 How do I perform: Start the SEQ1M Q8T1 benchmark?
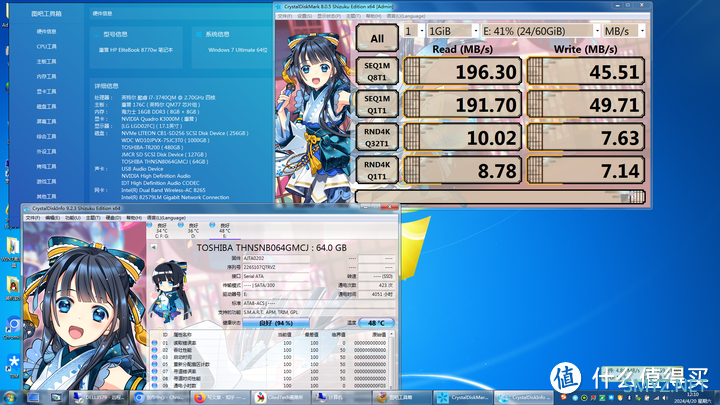click(377, 72)
